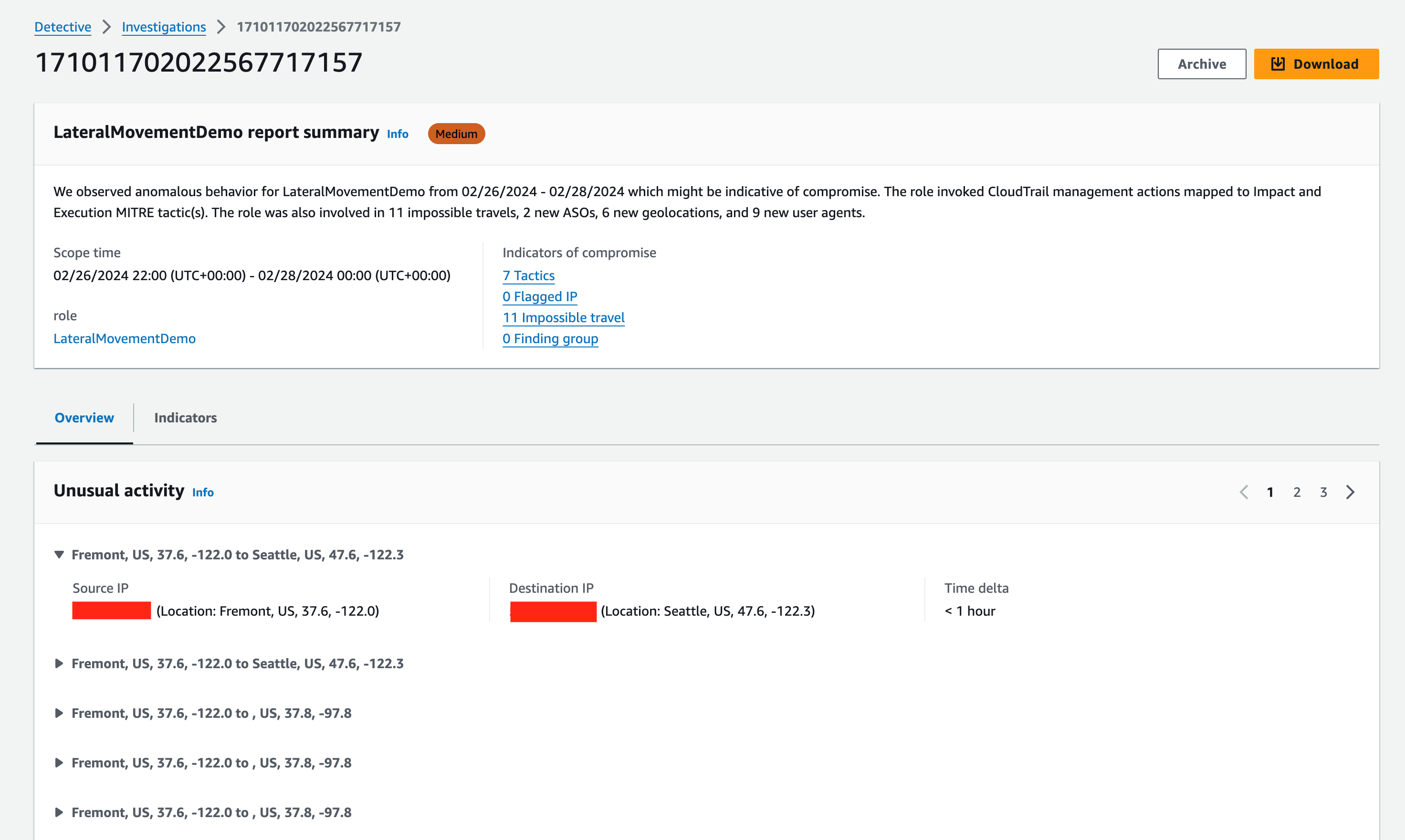Expand the second Fremont to Seattle entry
Screen dimensions: 1405x840
point(59,663)
